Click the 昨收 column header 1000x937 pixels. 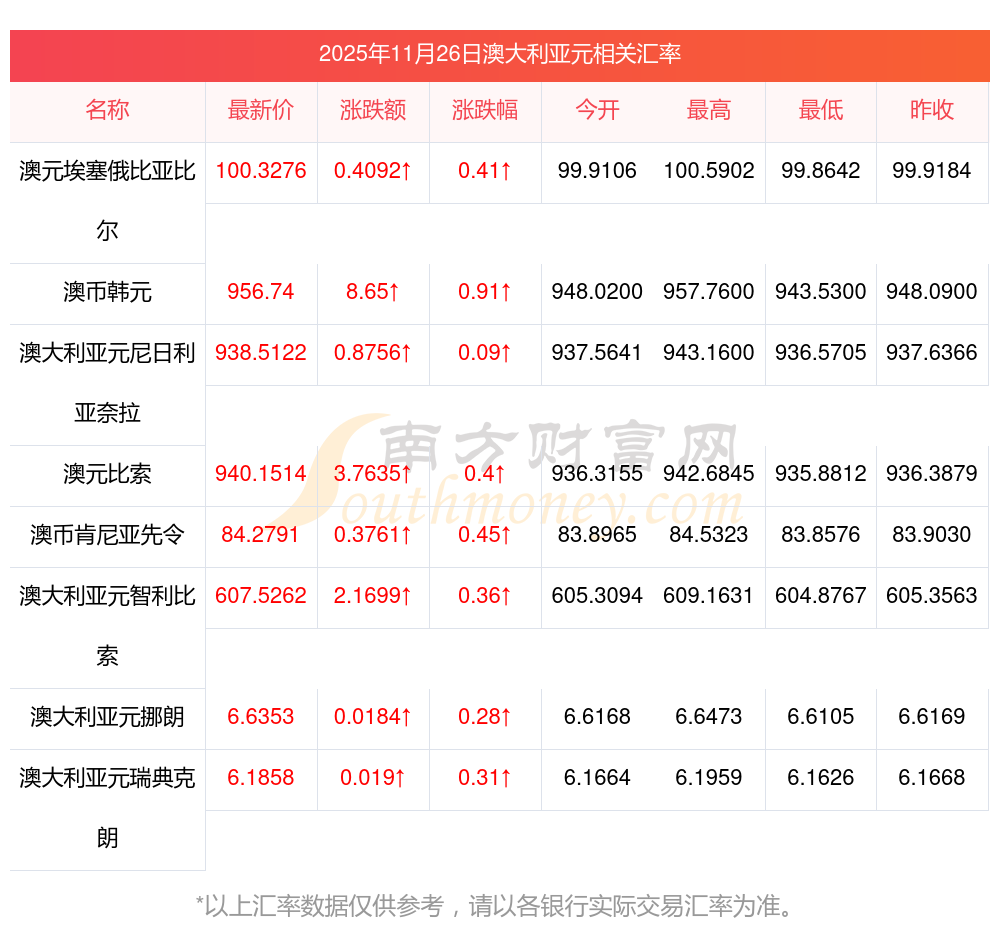pos(932,110)
